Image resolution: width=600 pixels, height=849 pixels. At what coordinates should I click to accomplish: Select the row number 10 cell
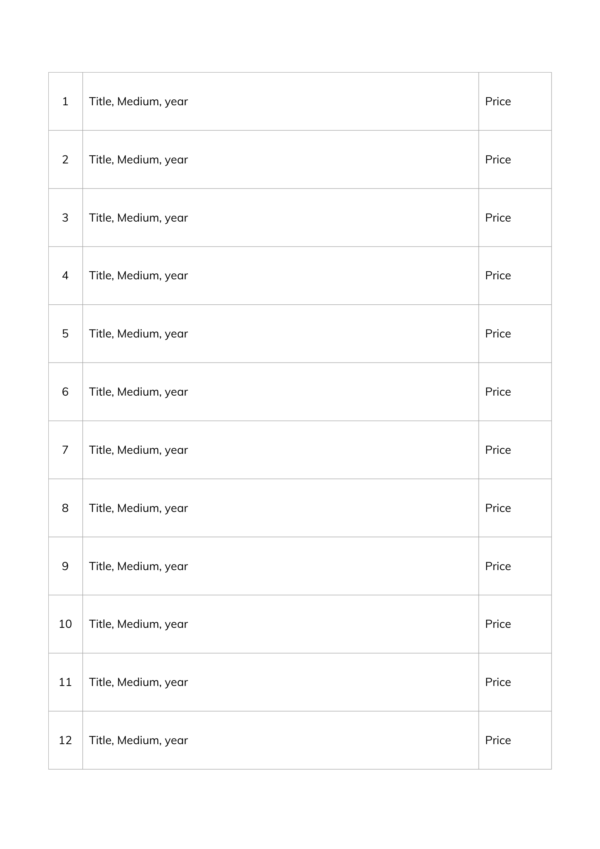click(66, 624)
